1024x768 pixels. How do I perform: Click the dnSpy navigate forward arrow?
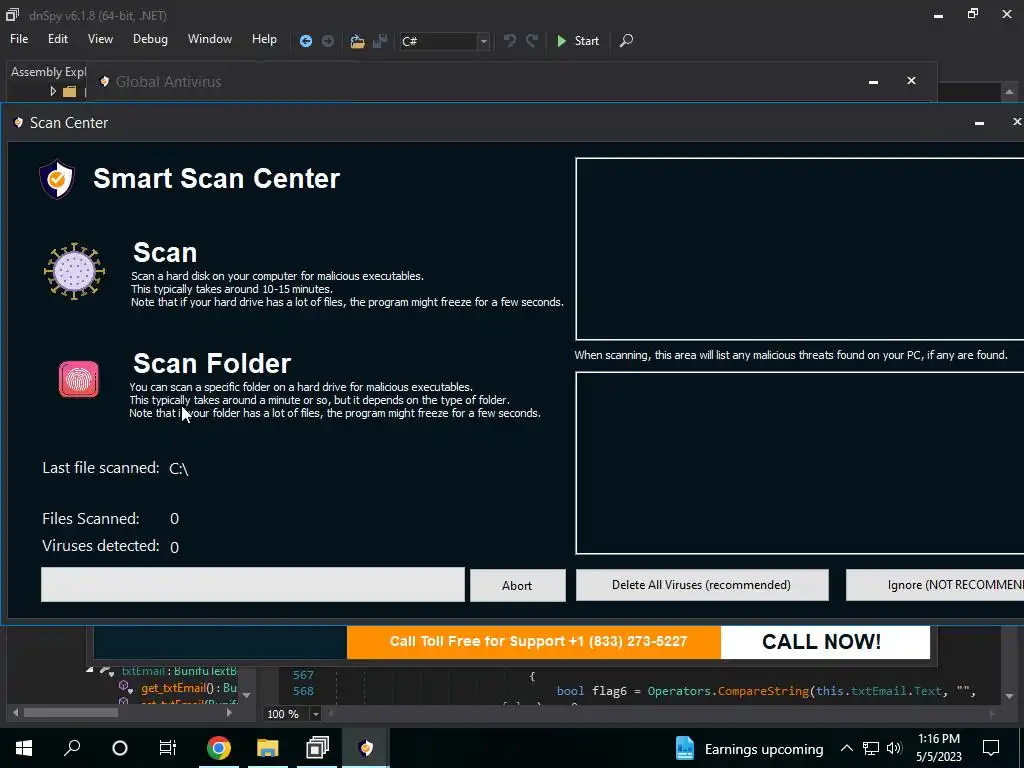tap(328, 41)
